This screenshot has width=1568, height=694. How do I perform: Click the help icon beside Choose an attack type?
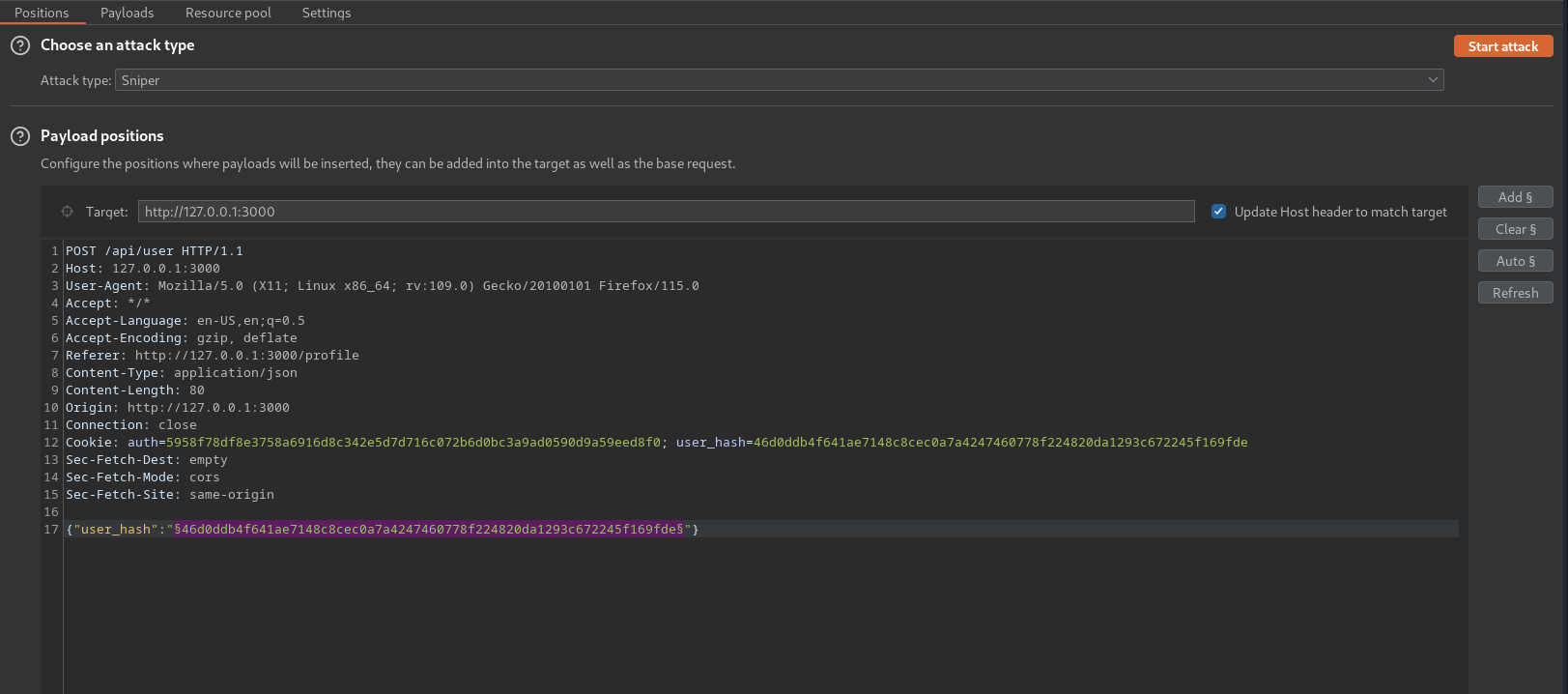(x=20, y=45)
